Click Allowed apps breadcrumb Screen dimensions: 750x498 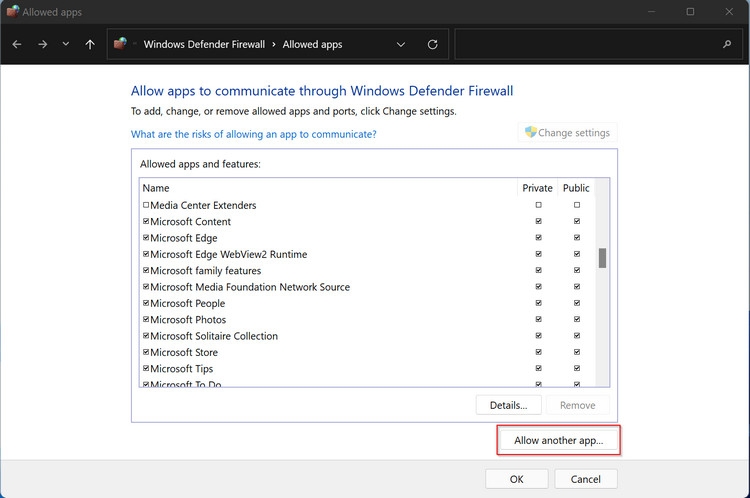coord(312,44)
